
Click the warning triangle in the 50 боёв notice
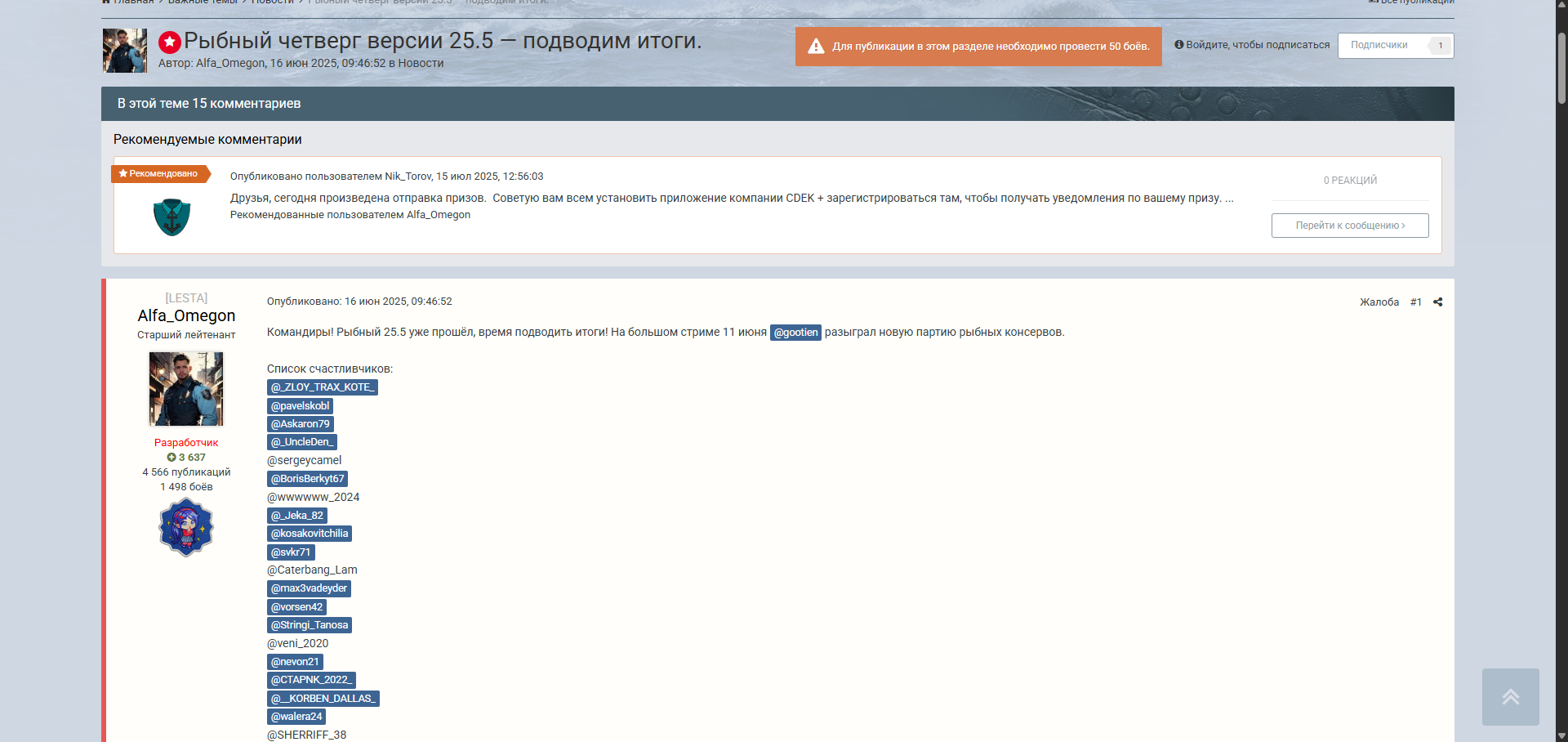click(x=816, y=47)
